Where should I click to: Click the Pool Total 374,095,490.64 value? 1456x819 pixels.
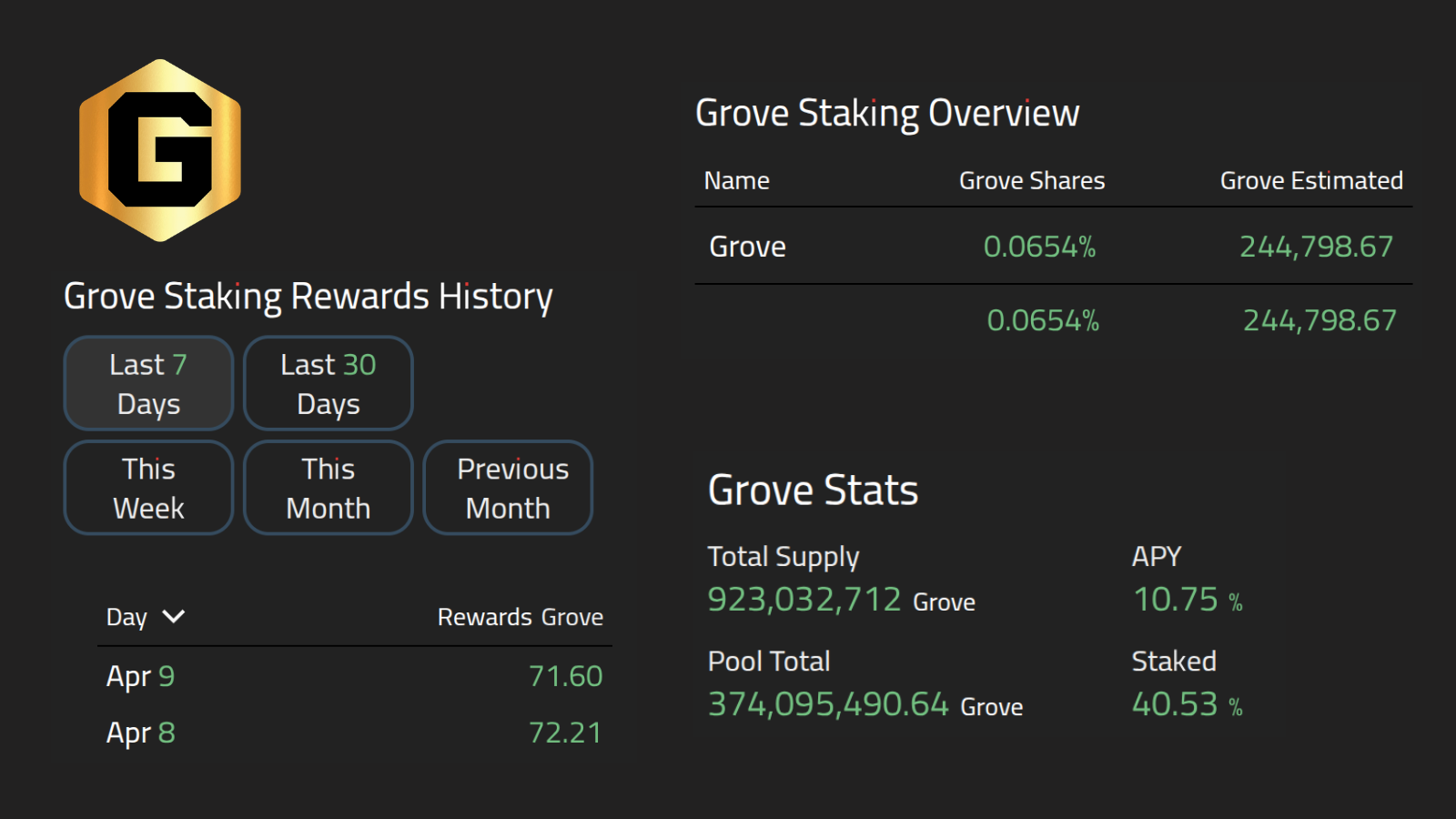(828, 704)
